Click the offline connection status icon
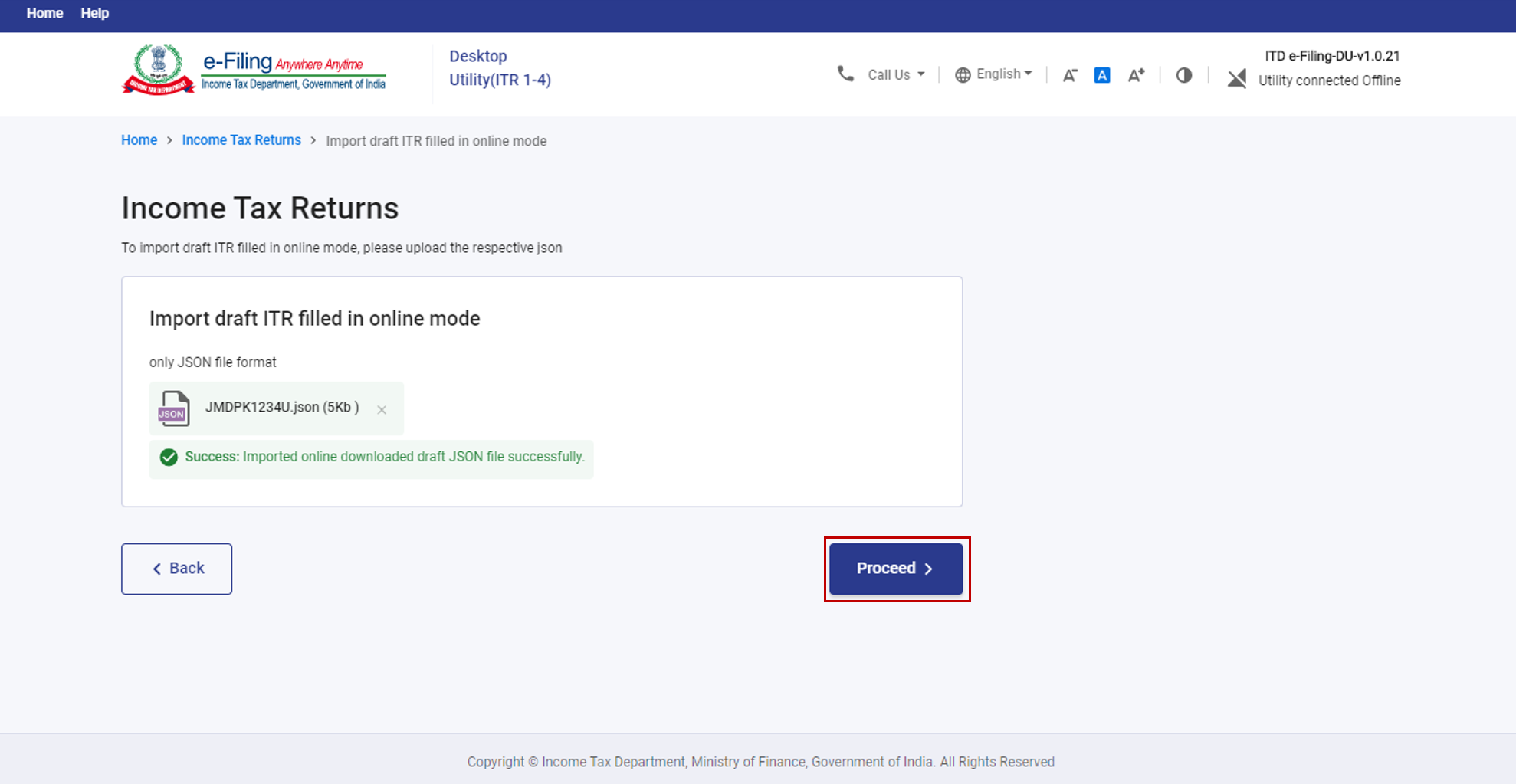This screenshot has width=1516, height=784. coord(1236,78)
